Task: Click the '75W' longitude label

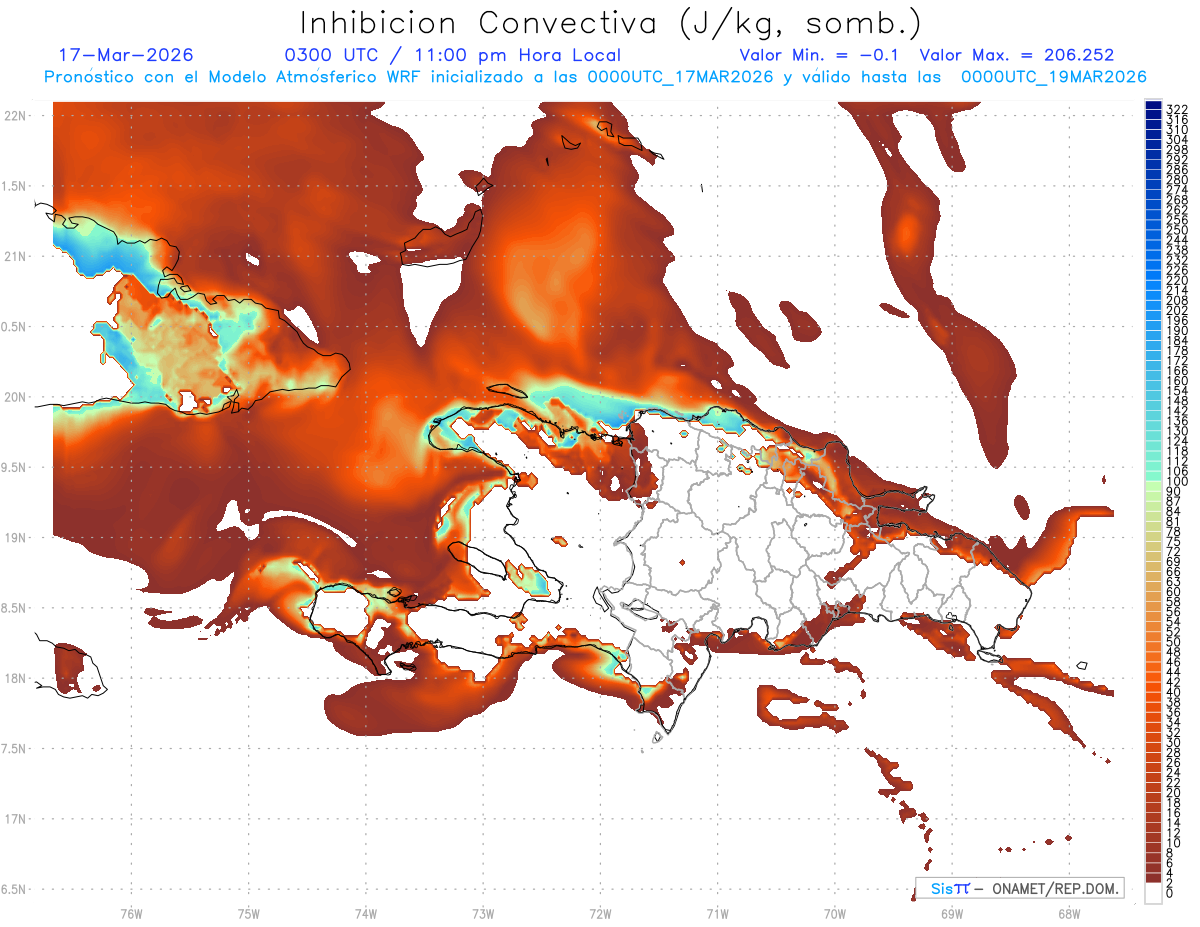Action: click(x=249, y=913)
